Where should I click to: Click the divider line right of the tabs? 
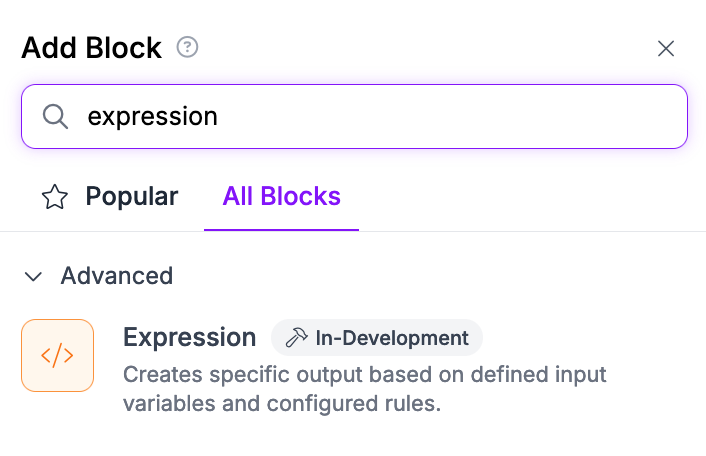click(x=530, y=231)
